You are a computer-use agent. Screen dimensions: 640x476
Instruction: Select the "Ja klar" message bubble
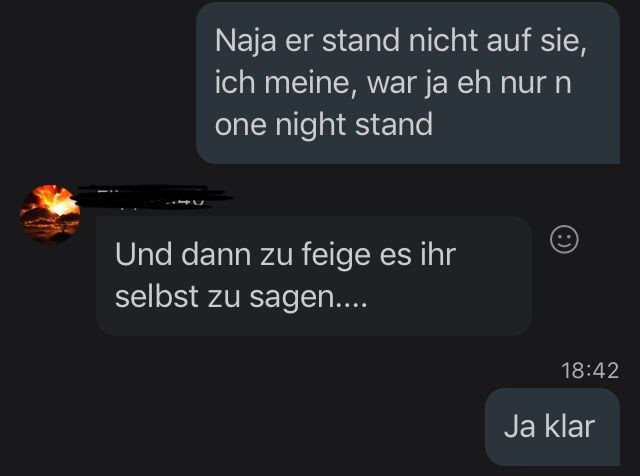tap(552, 427)
